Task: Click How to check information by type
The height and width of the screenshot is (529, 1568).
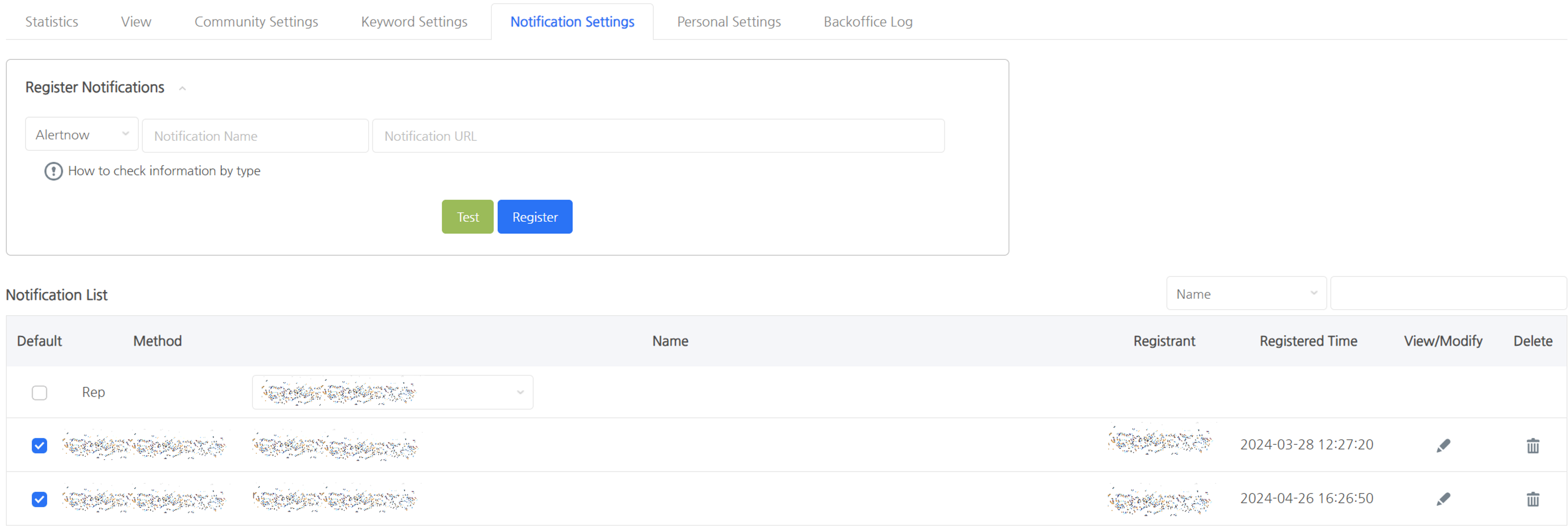Action: tap(164, 171)
